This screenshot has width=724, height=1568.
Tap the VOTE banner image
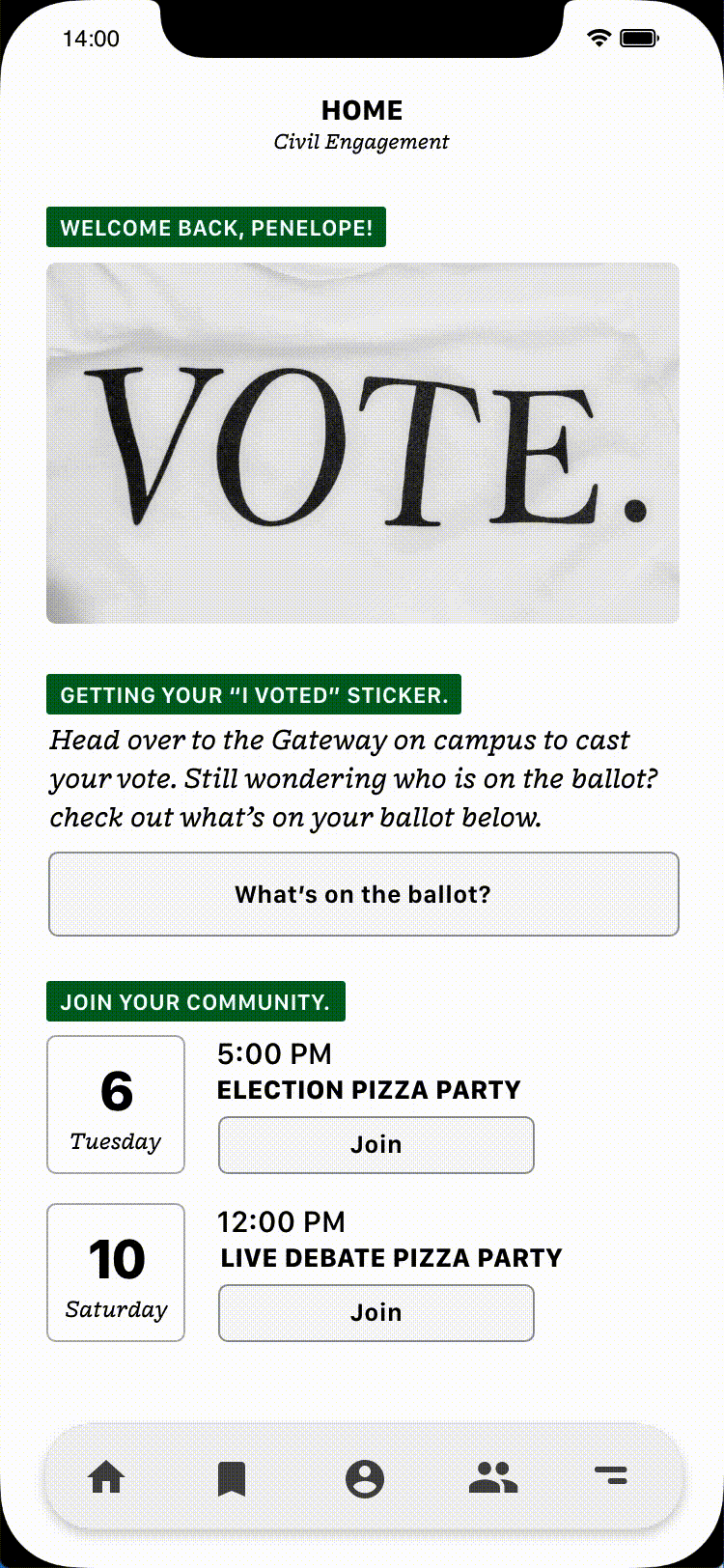click(x=363, y=443)
